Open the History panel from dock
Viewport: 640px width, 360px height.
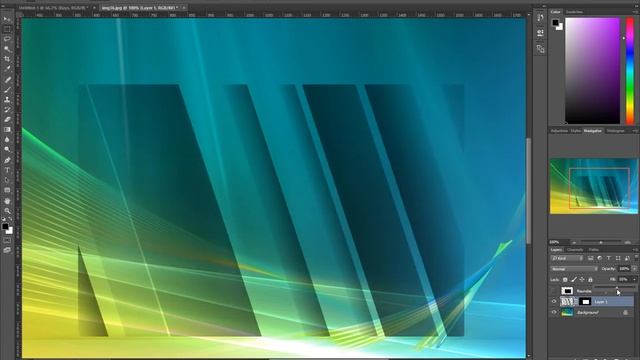[x=540, y=18]
